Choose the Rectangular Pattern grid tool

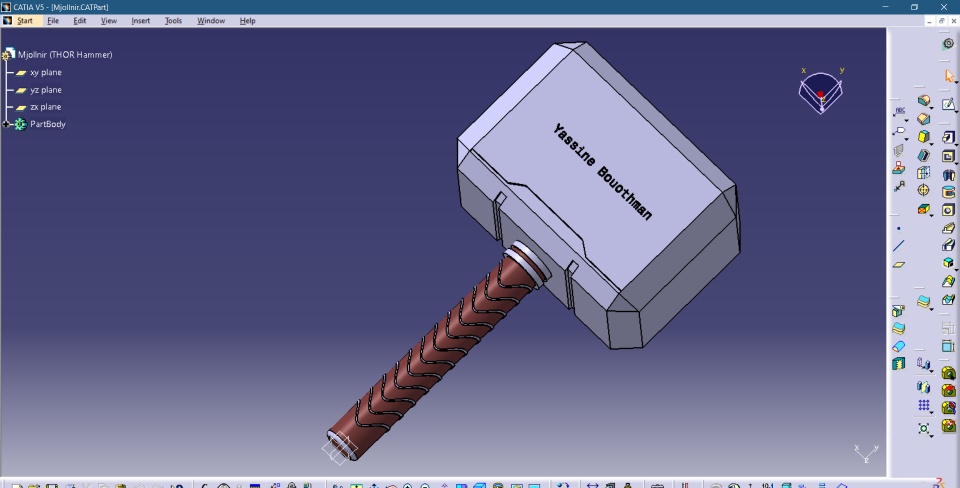923,405
